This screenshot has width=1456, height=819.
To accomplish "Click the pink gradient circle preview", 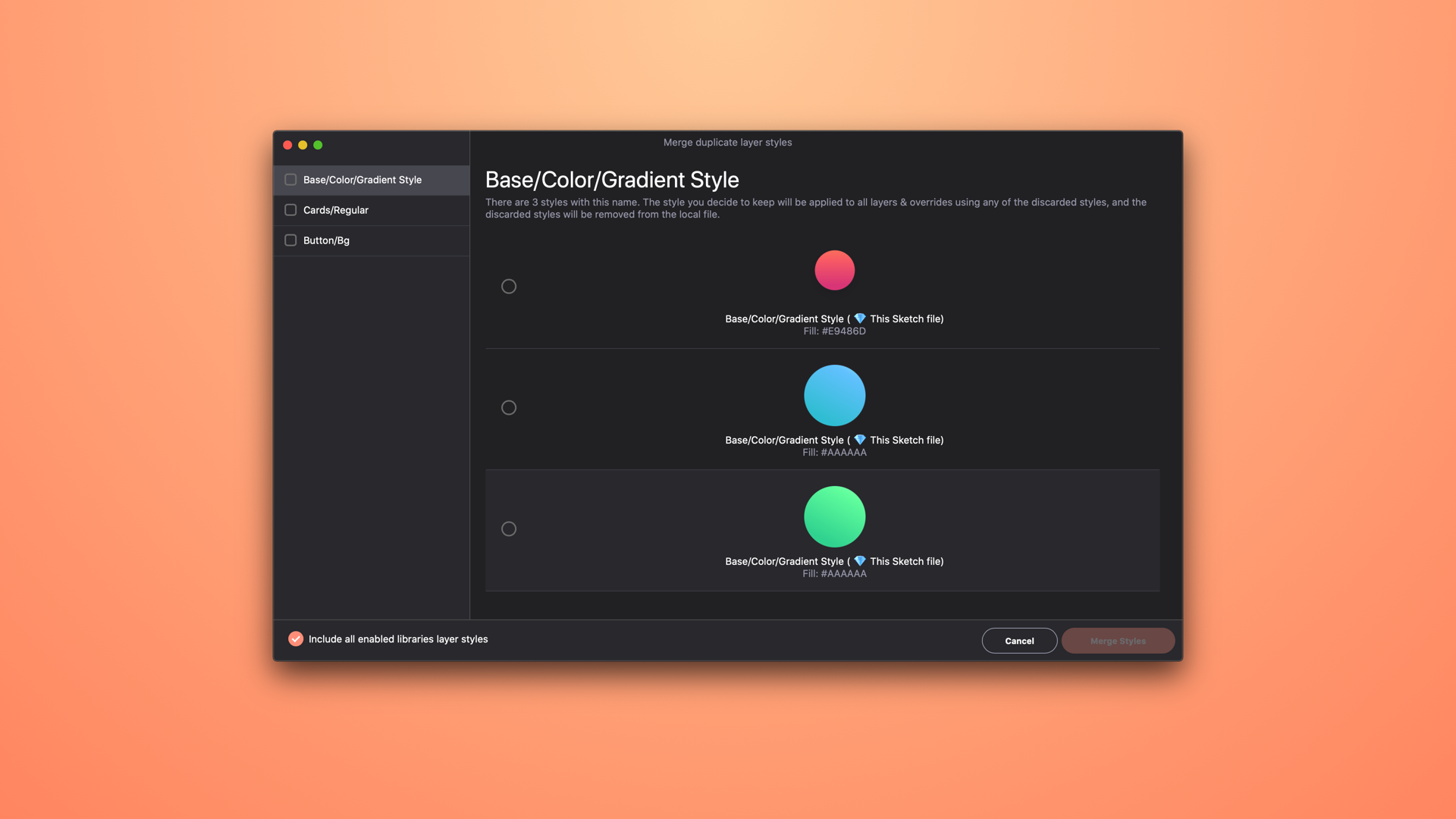I will click(834, 270).
